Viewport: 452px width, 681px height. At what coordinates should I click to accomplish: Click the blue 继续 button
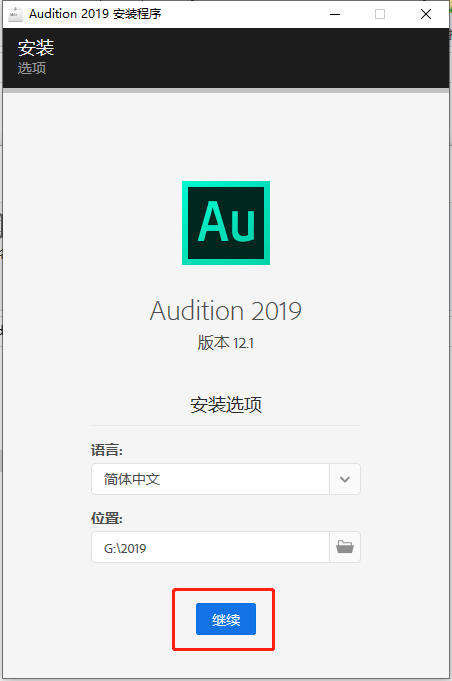[x=226, y=619]
